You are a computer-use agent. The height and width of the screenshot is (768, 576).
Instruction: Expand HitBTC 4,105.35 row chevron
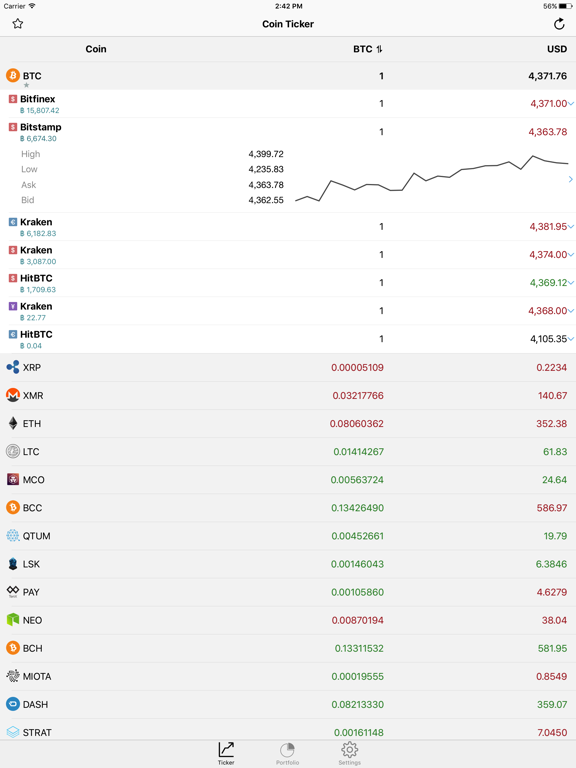tap(571, 338)
